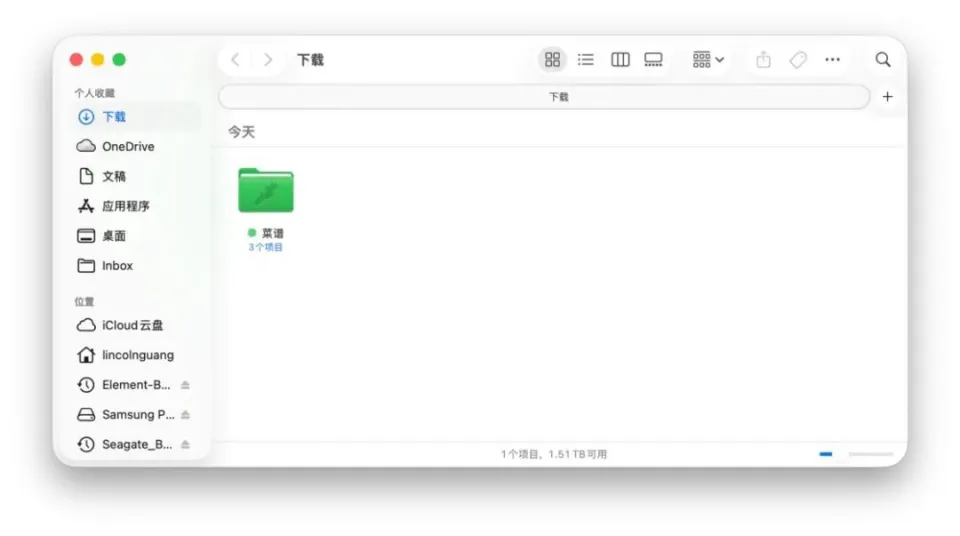
Task: Switch to icon grid view
Action: (x=552, y=60)
